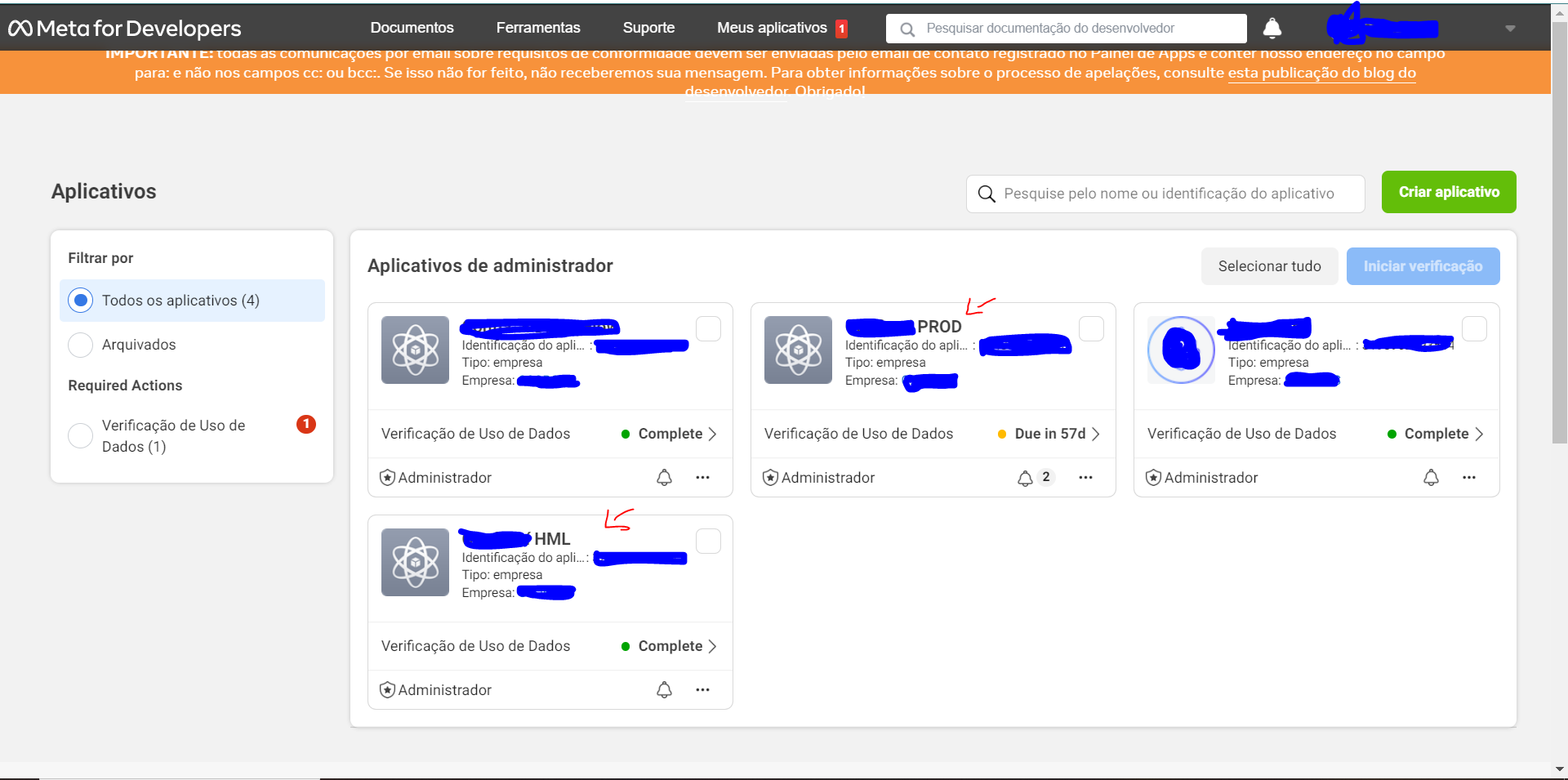Open the app titled PROD
This screenshot has height=780, width=1568.
tap(939, 327)
